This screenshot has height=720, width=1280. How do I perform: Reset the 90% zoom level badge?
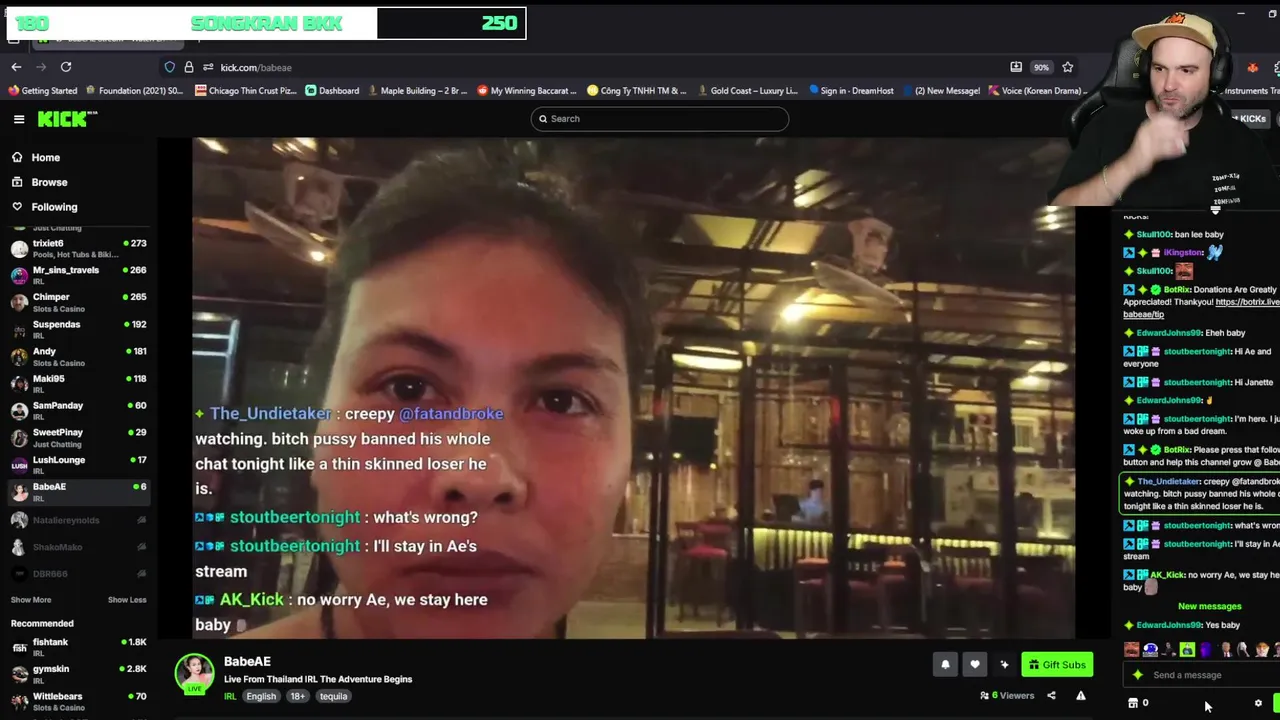click(x=1041, y=67)
